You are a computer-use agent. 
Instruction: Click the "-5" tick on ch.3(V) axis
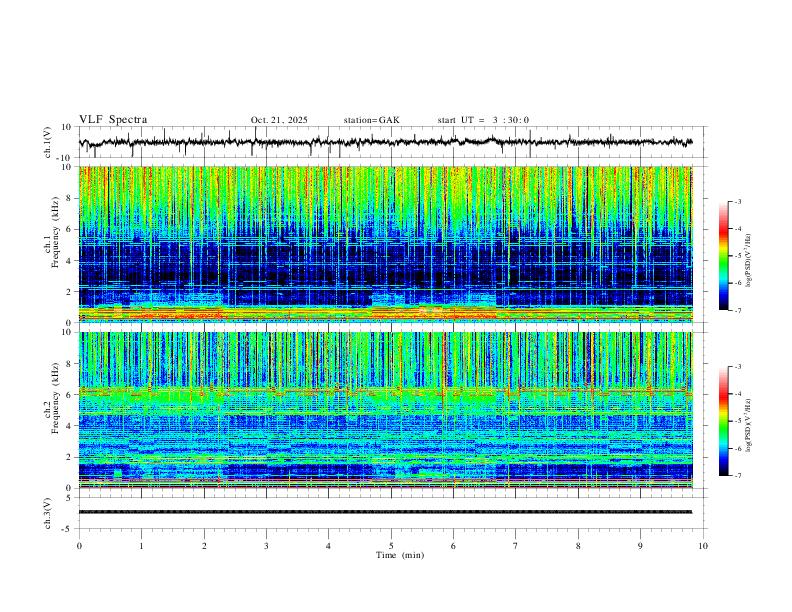(x=68, y=529)
